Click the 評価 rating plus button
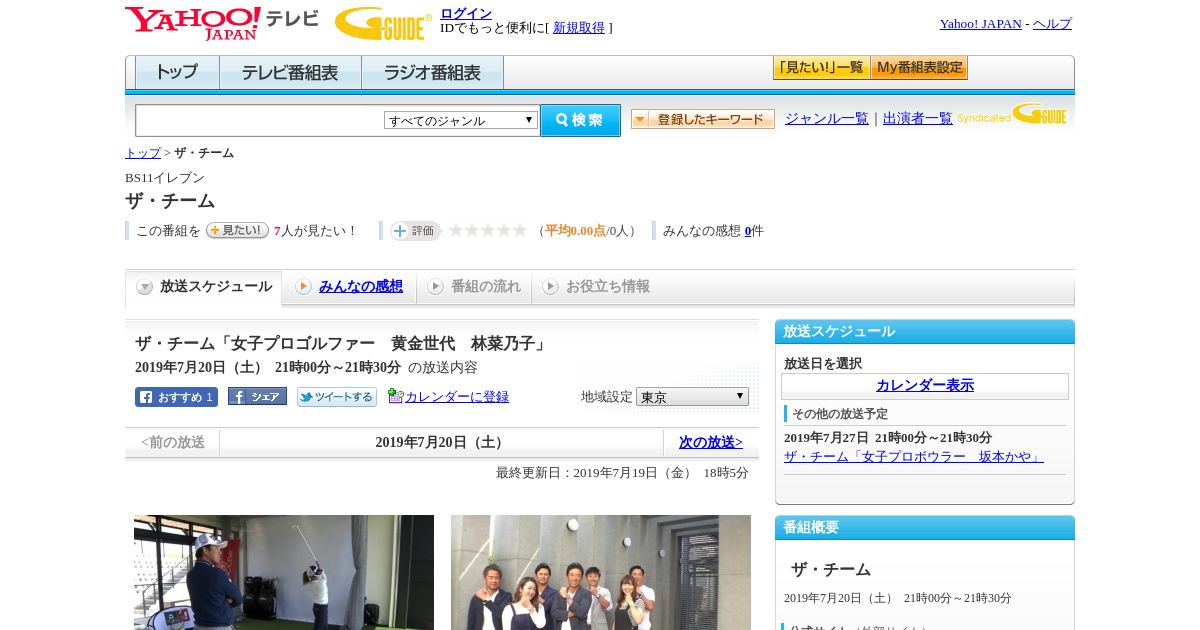1200x630 pixels. (415, 231)
